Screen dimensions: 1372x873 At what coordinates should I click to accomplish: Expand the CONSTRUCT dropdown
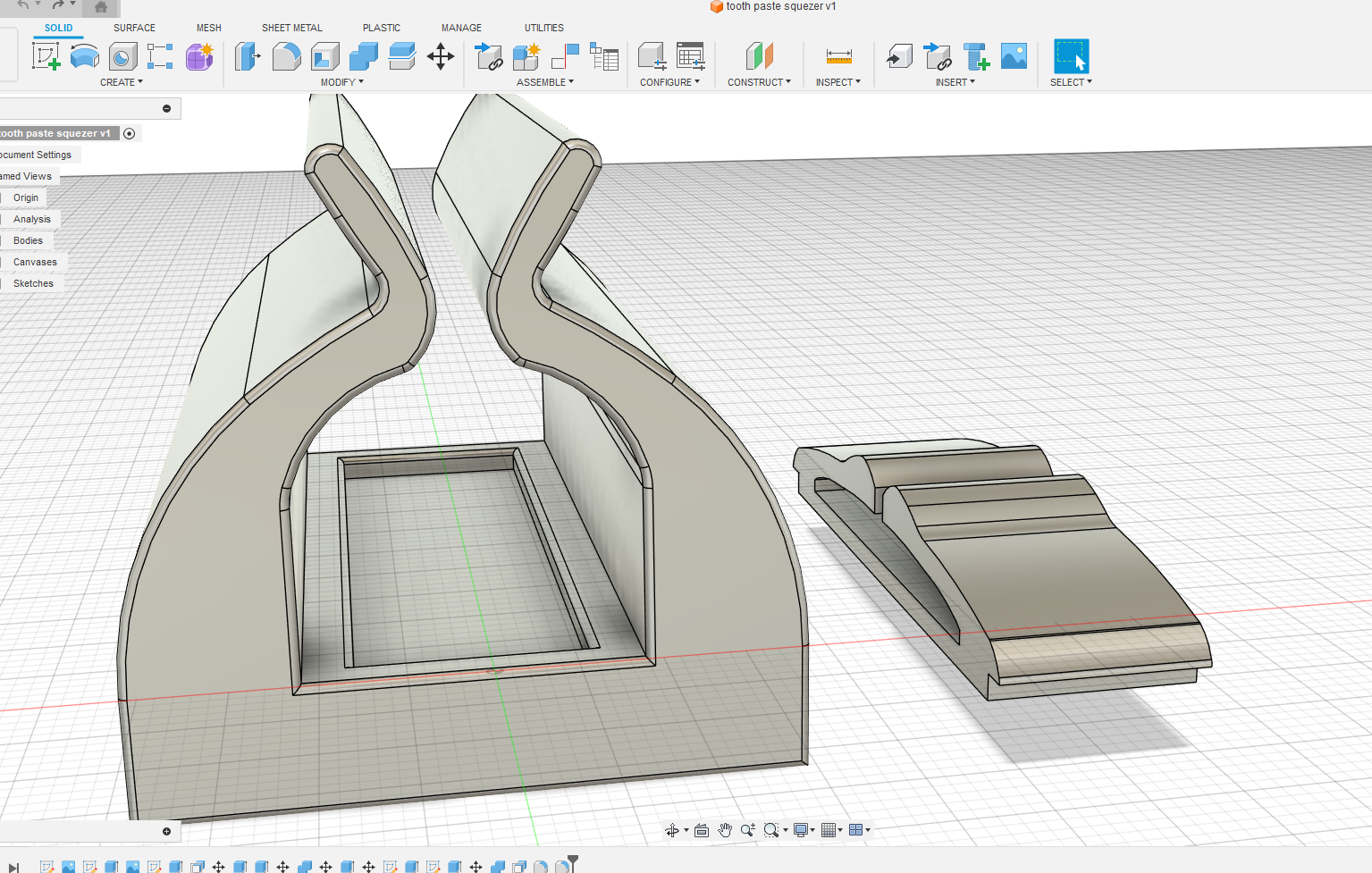(x=759, y=82)
